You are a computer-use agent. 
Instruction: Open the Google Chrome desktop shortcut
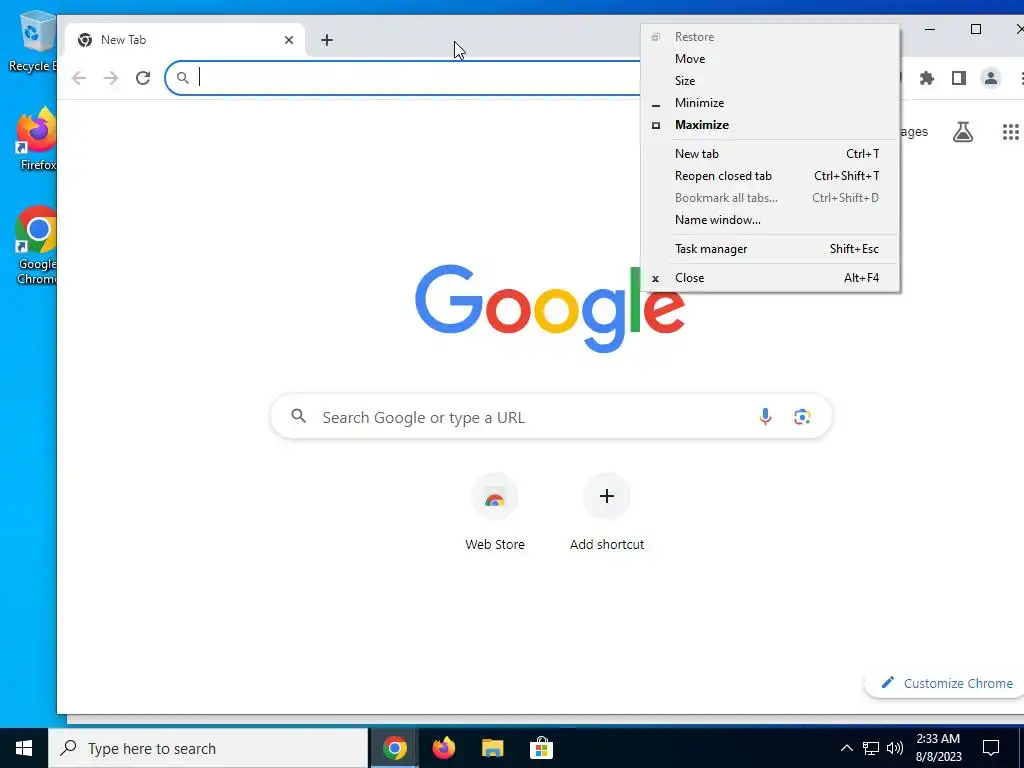coord(36,246)
